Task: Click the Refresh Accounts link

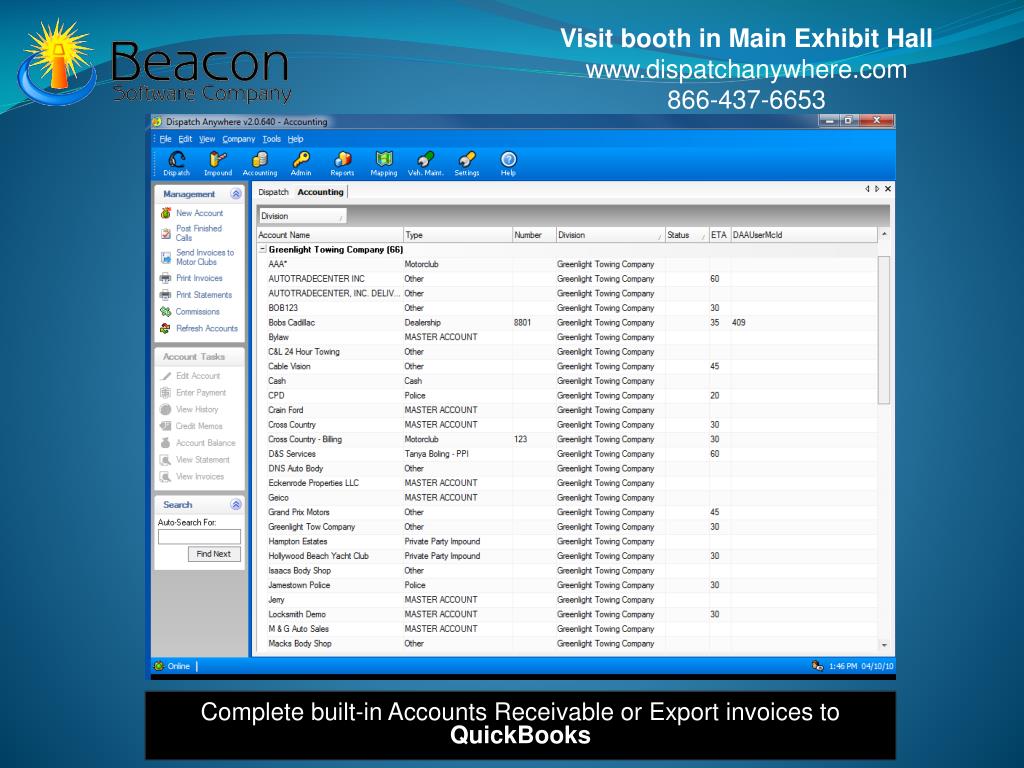Action: pyautogui.click(x=207, y=328)
